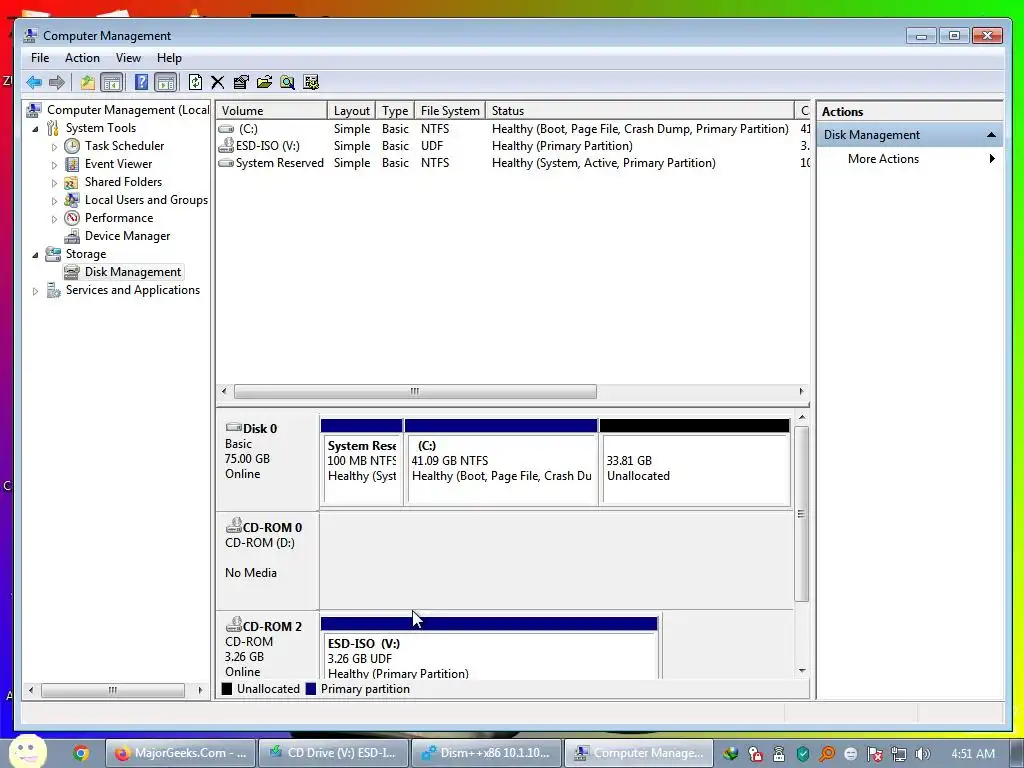Select Event Viewer in the tree
The height and width of the screenshot is (768, 1024).
118,164
